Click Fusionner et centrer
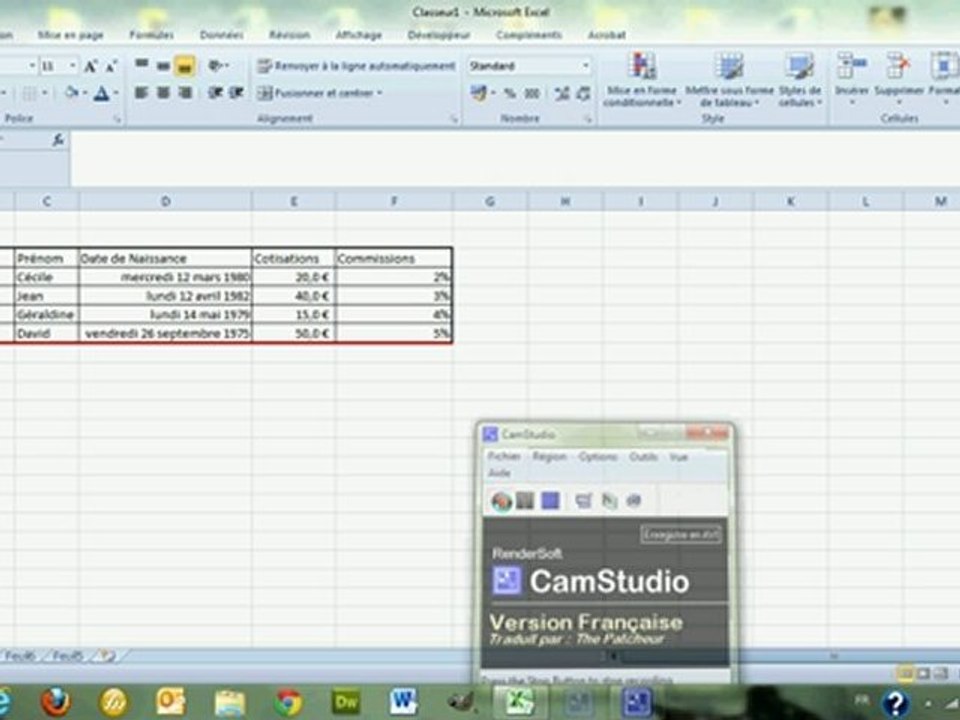Image resolution: width=960 pixels, height=720 pixels. pos(314,93)
